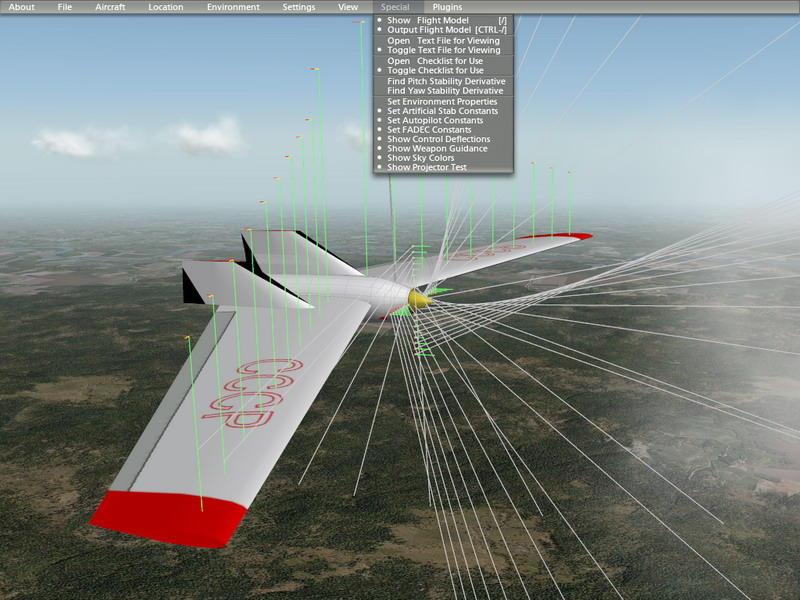Open the Settings menu
The image size is (800, 600).
[x=298, y=7]
